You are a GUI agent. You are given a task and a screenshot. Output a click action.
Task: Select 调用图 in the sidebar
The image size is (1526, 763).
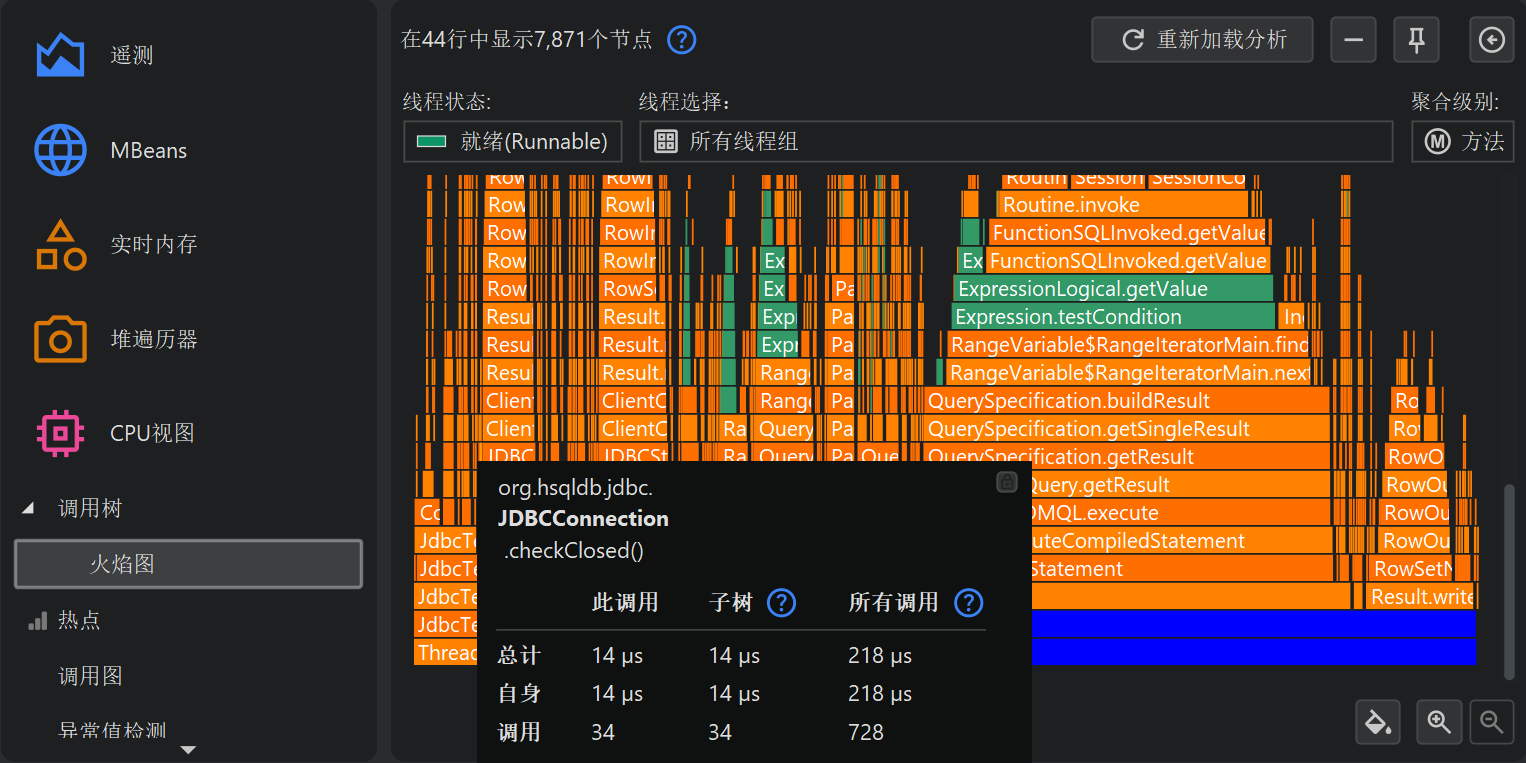click(x=90, y=677)
